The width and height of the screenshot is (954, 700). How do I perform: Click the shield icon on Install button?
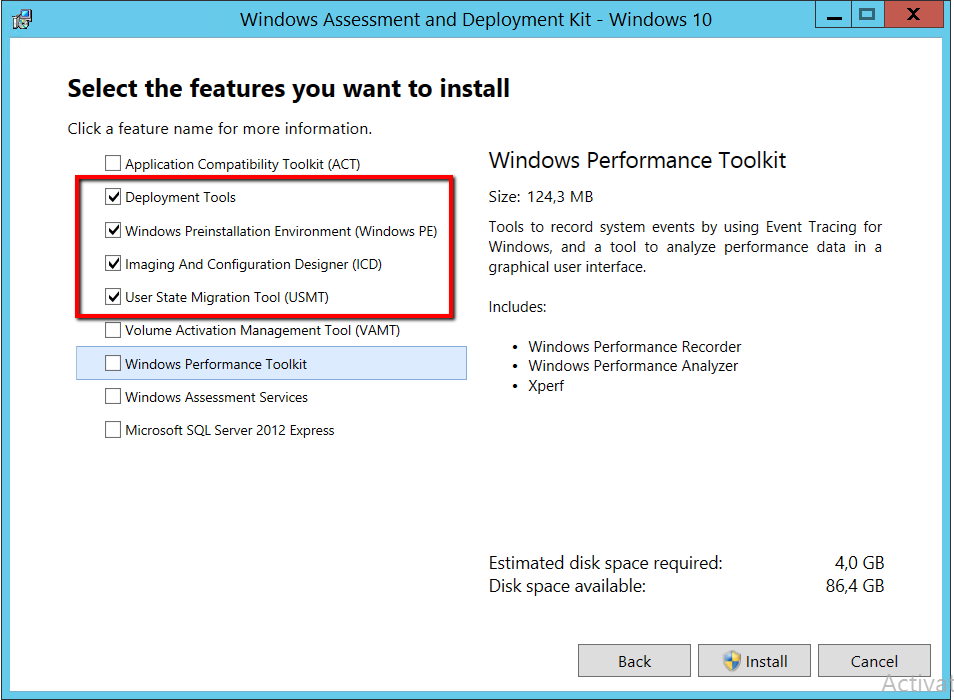(731, 661)
